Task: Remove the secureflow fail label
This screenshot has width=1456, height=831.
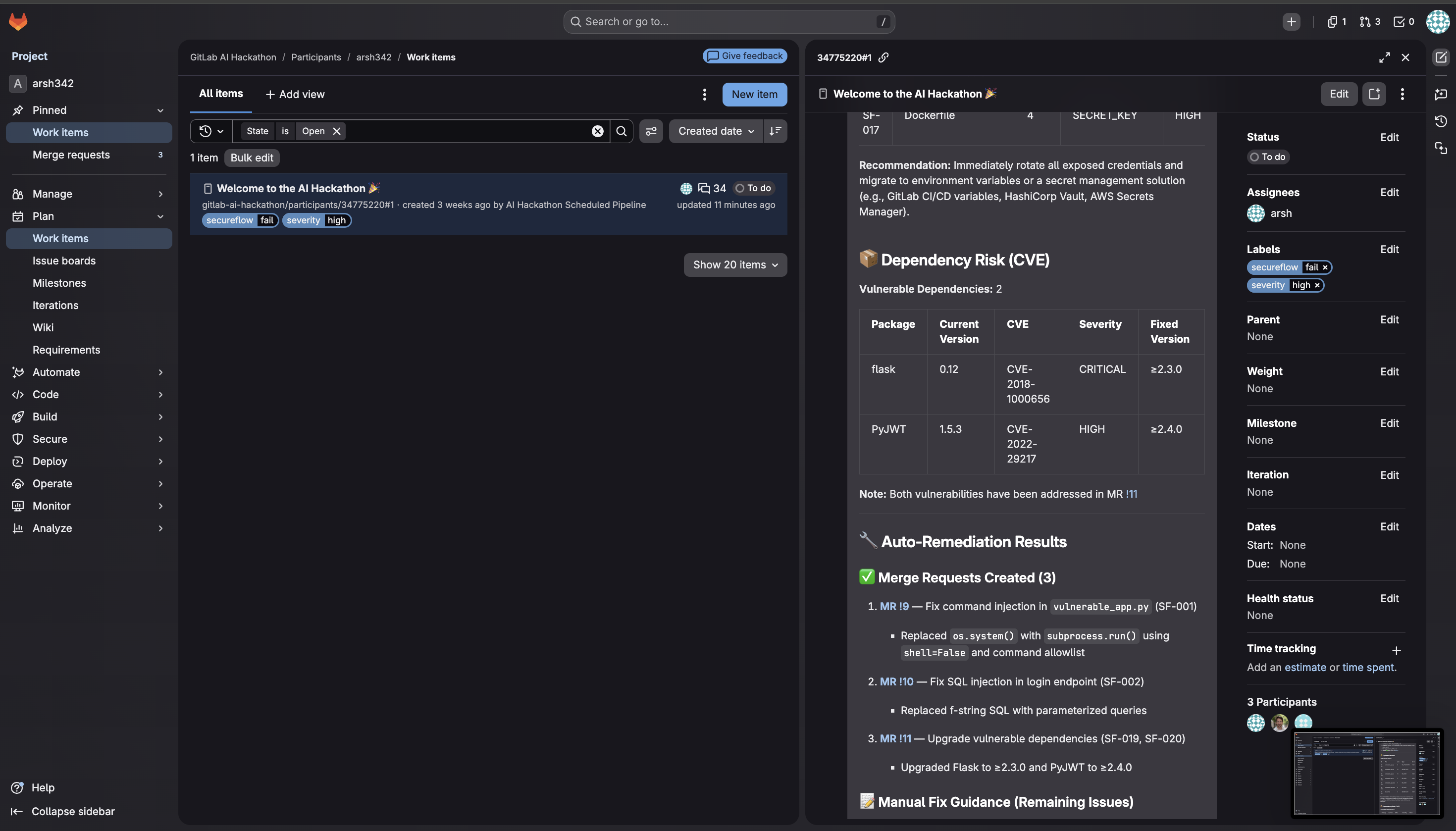Action: pos(1325,267)
